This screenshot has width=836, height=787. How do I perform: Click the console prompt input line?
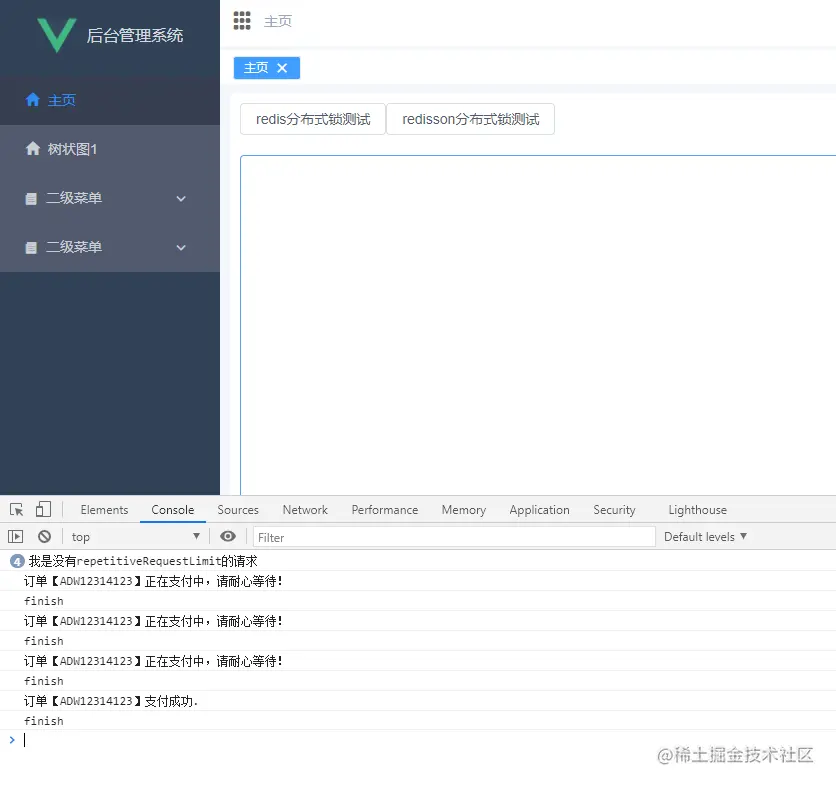coord(418,740)
